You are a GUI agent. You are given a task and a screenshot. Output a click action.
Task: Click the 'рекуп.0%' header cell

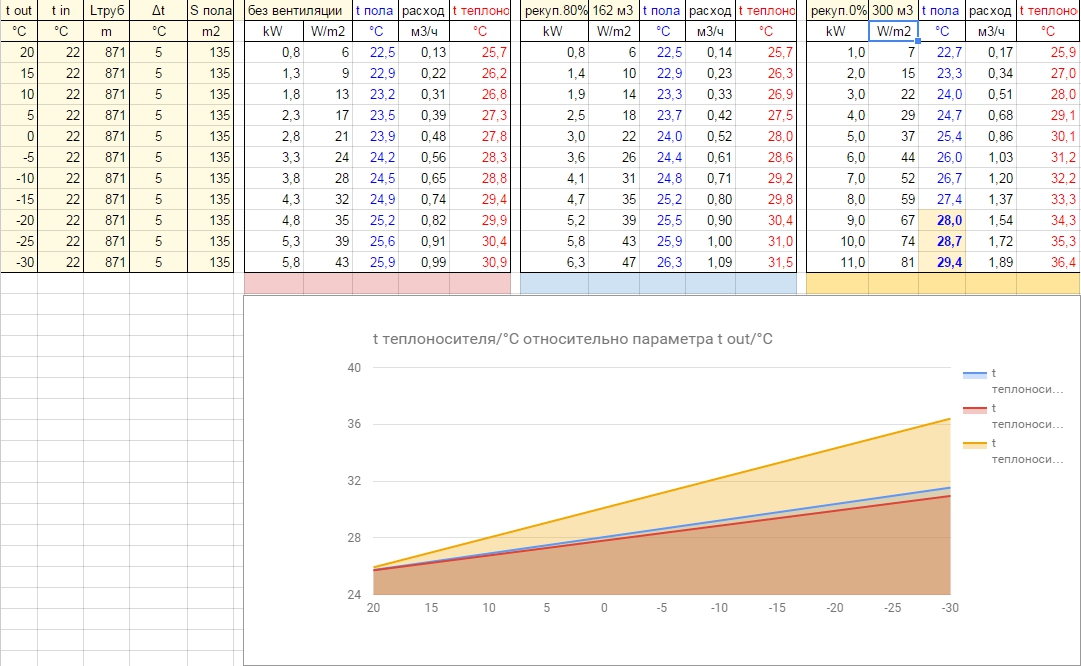click(837, 10)
